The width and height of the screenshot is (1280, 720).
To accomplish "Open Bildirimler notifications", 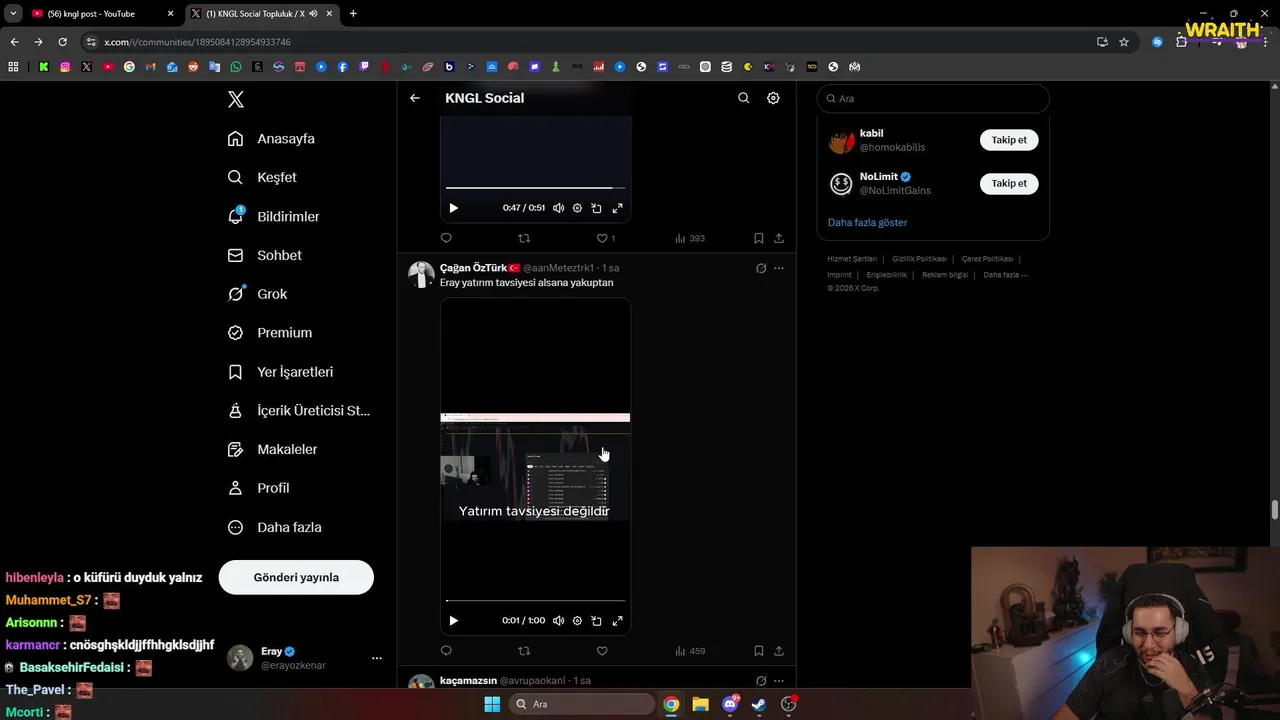I will (x=273, y=216).
